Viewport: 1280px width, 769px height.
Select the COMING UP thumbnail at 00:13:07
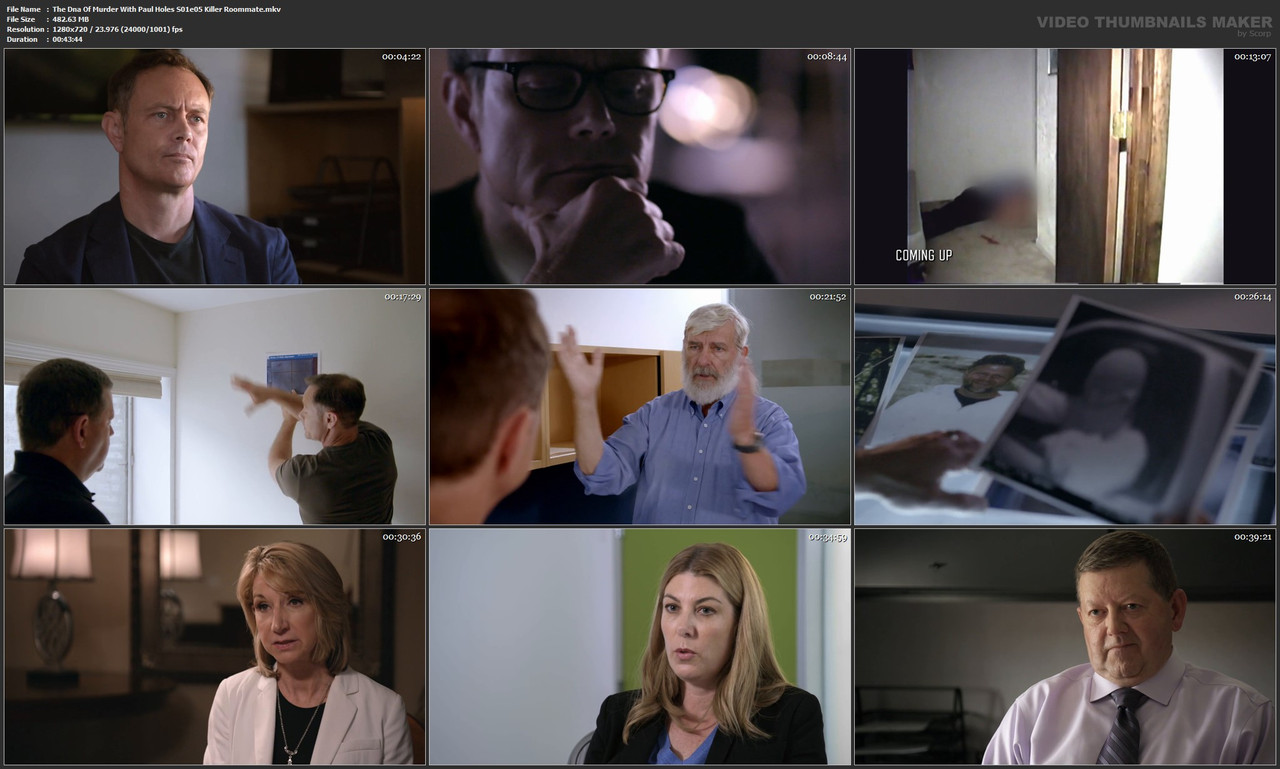pyautogui.click(x=1065, y=167)
